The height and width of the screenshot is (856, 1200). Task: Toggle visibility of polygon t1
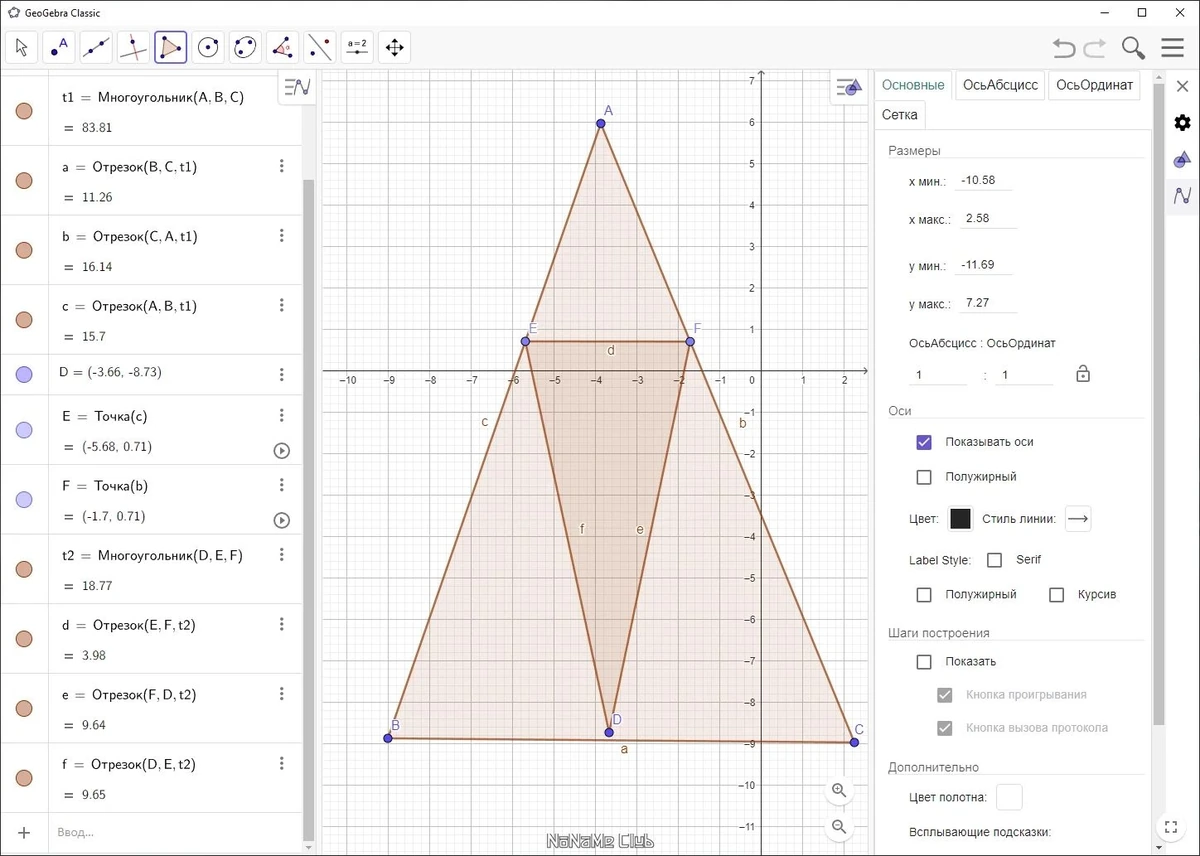24,110
